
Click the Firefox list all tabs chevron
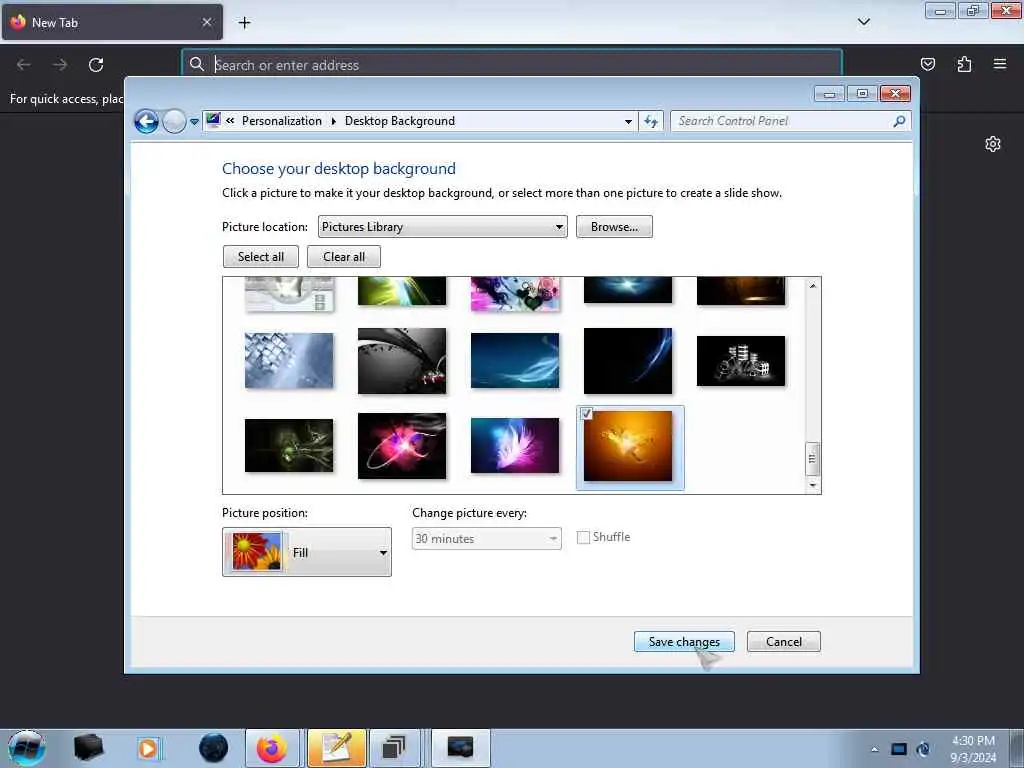pyautogui.click(x=863, y=22)
